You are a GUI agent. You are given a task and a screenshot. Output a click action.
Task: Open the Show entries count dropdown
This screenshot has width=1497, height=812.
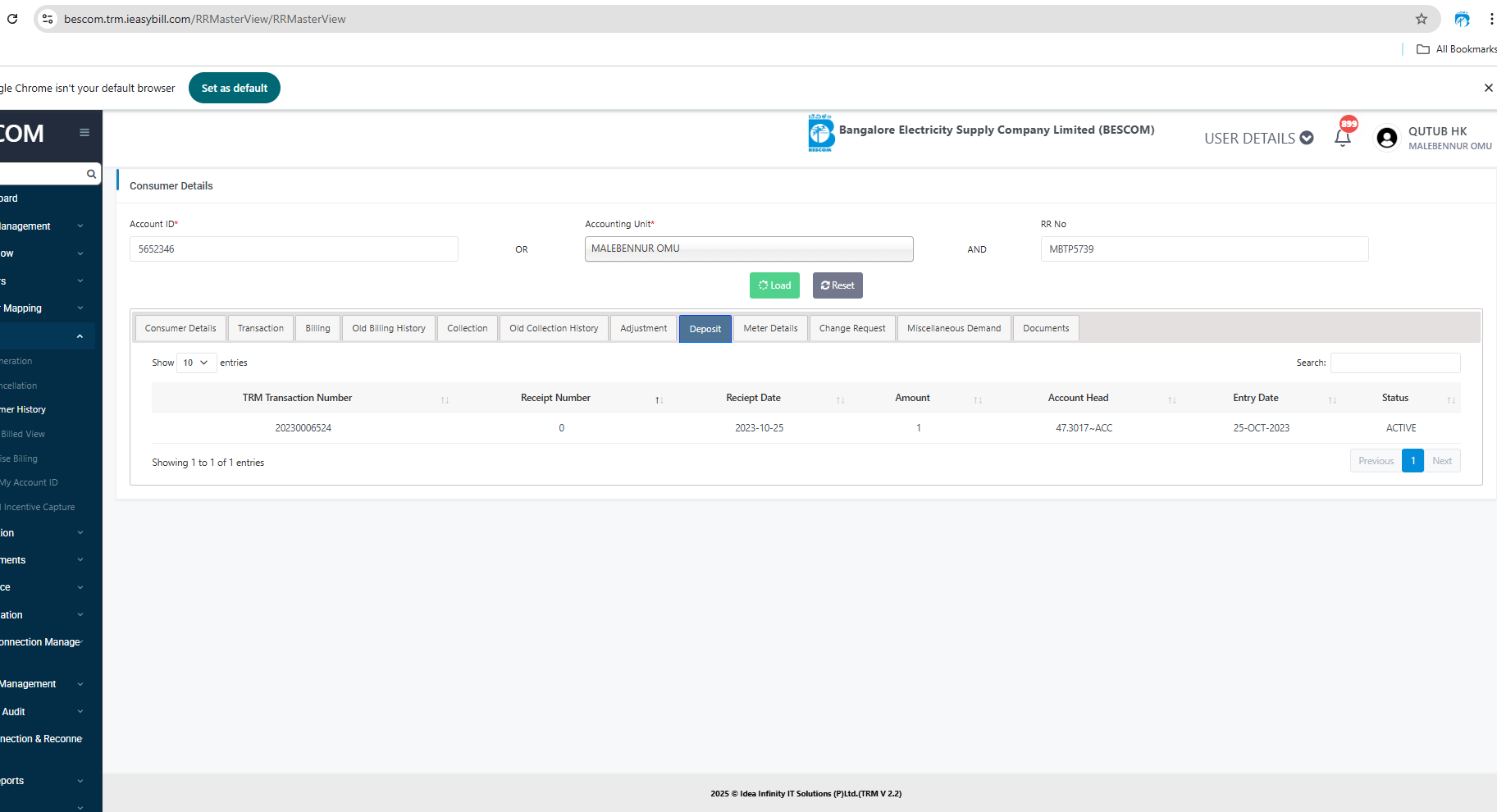pyautogui.click(x=196, y=363)
